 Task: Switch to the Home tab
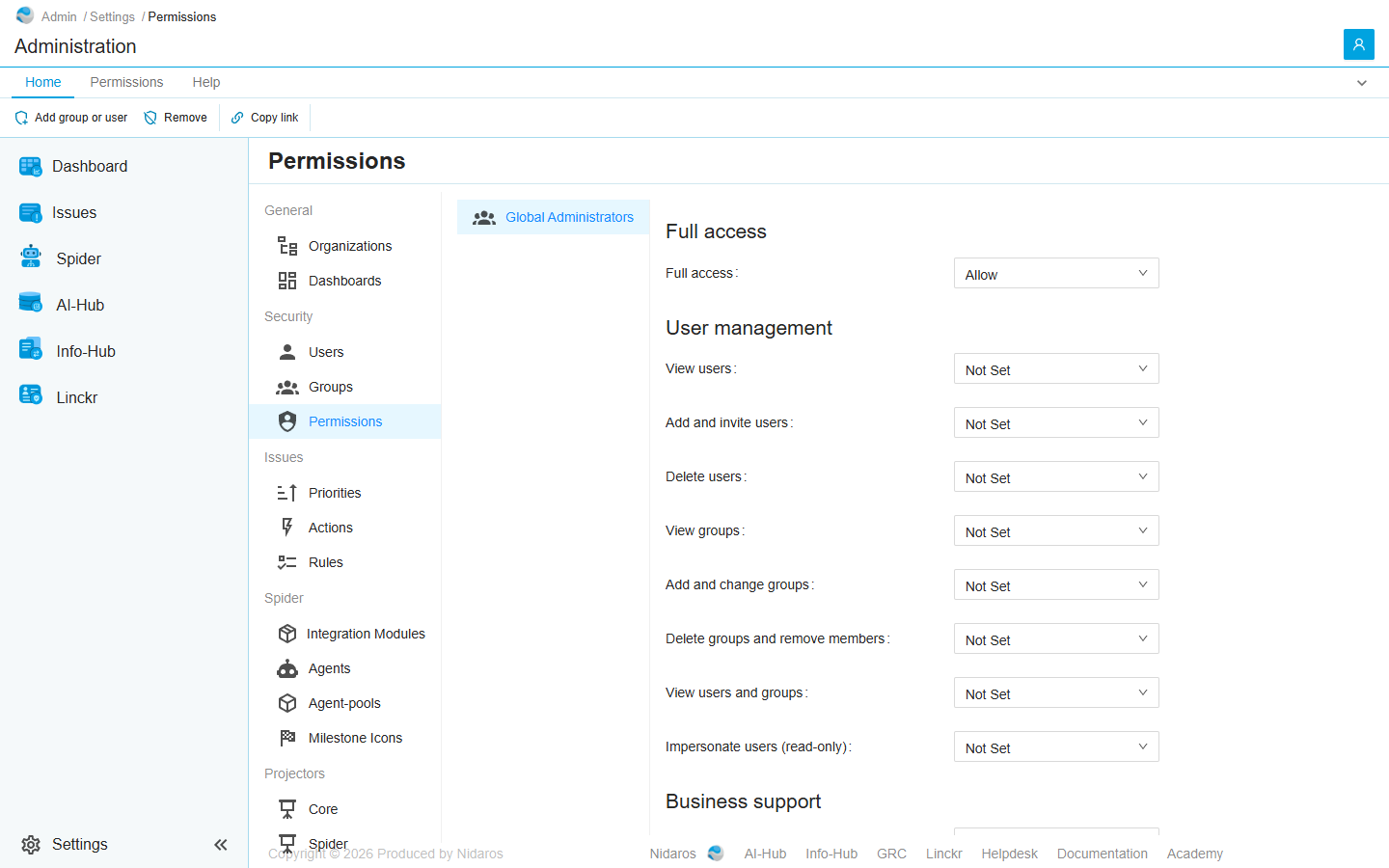tap(43, 82)
